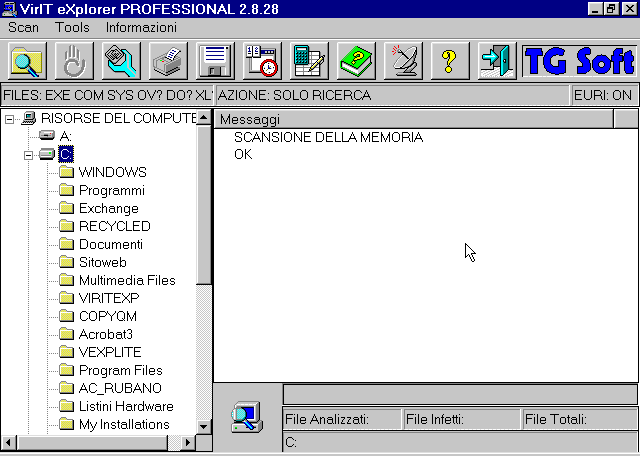Click the Programmi folder icon
The width and height of the screenshot is (640, 456).
[66, 190]
